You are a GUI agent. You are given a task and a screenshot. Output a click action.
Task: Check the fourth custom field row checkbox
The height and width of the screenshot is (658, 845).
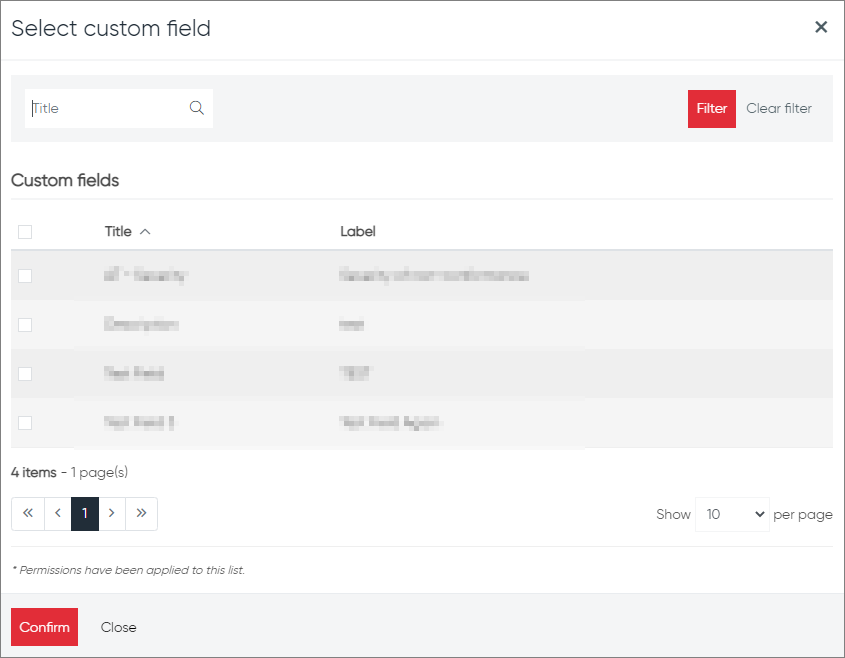[25, 423]
